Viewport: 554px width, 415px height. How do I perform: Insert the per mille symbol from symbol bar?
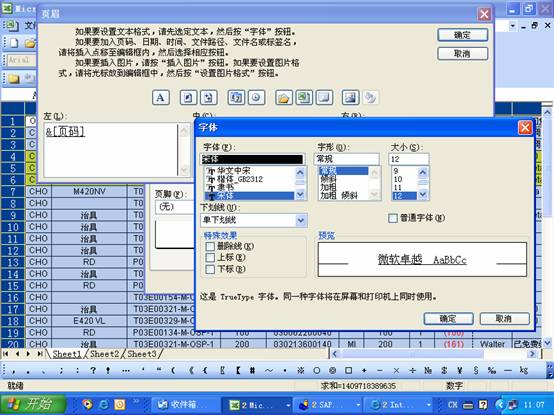tap(491, 370)
